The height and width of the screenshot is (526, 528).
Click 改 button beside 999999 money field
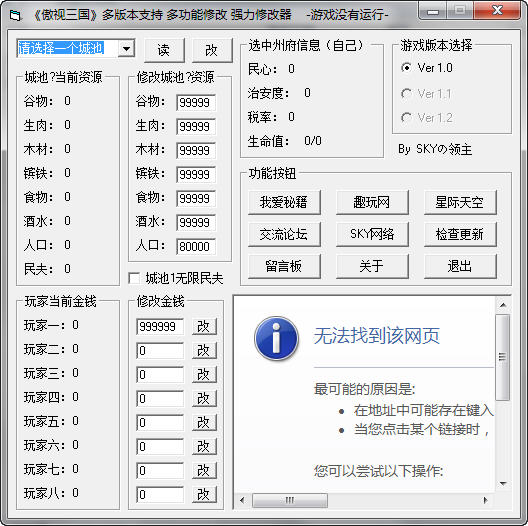click(x=204, y=326)
